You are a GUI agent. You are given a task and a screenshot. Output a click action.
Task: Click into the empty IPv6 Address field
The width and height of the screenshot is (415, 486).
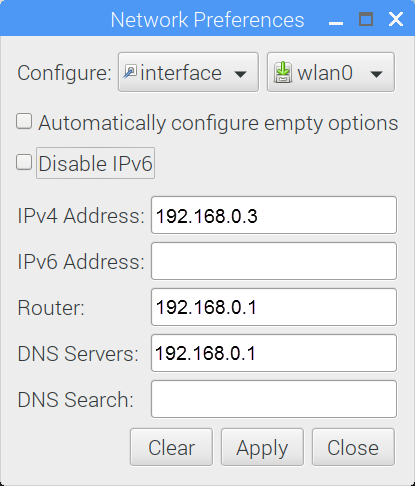pyautogui.click(x=274, y=261)
